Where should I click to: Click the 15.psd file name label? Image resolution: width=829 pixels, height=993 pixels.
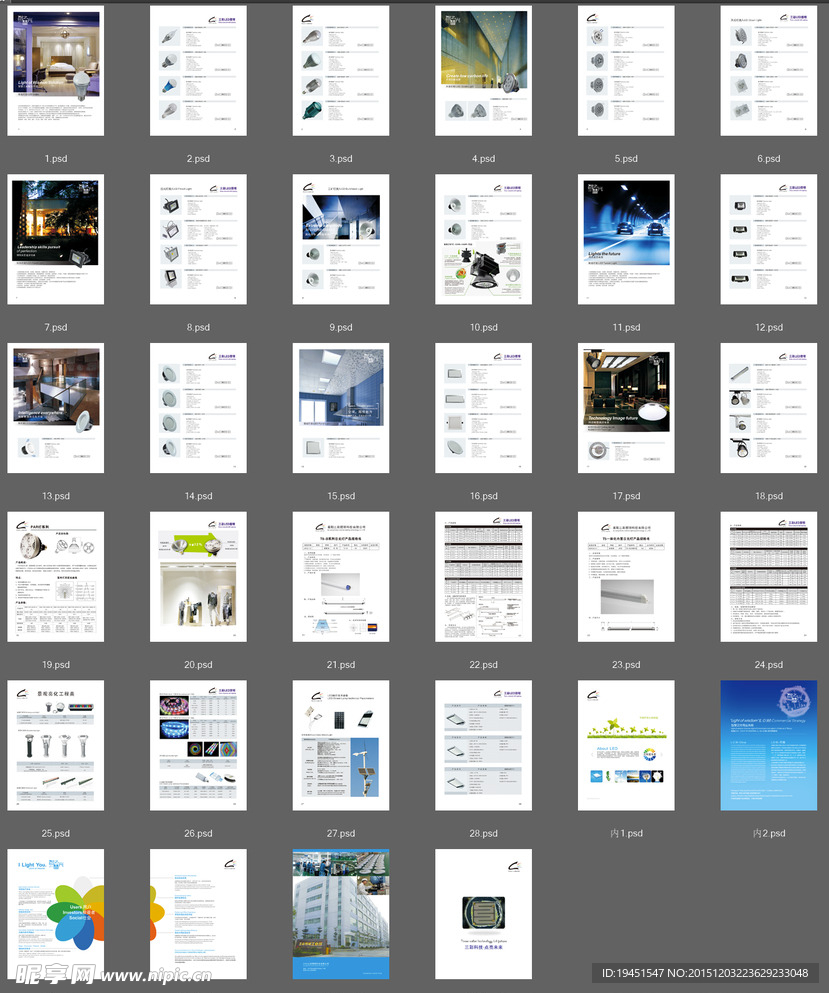pos(341,496)
